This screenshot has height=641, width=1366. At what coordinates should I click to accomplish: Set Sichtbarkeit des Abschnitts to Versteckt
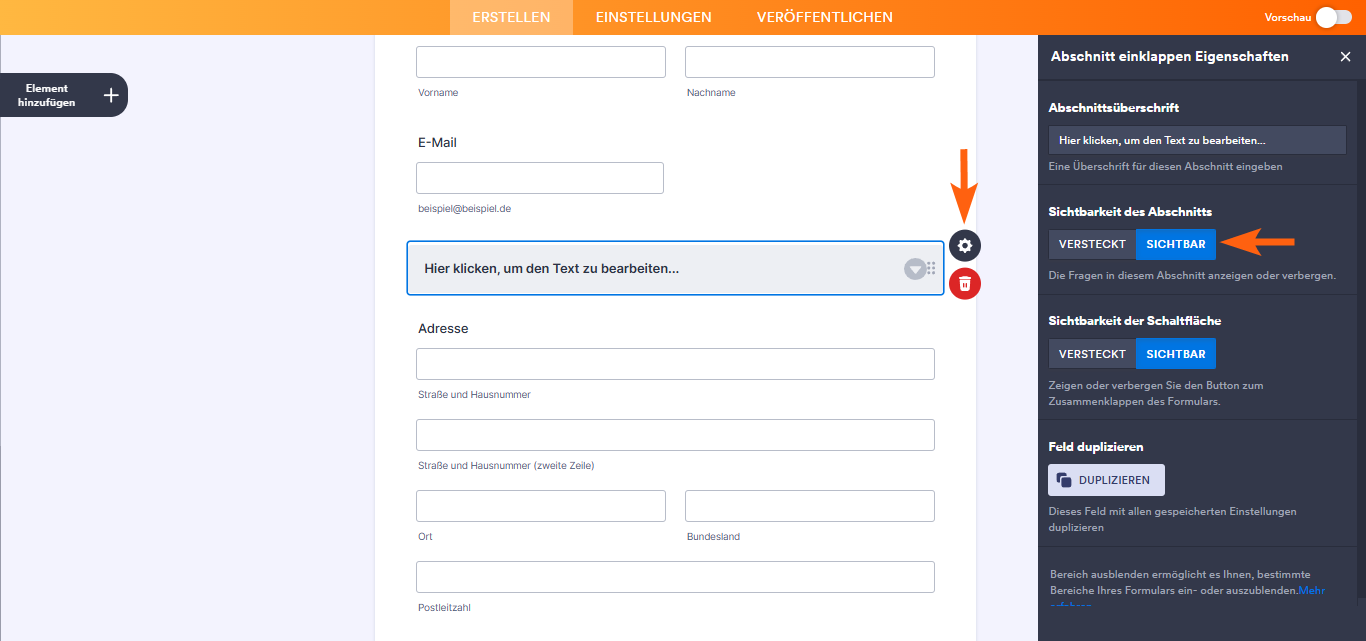(1092, 245)
